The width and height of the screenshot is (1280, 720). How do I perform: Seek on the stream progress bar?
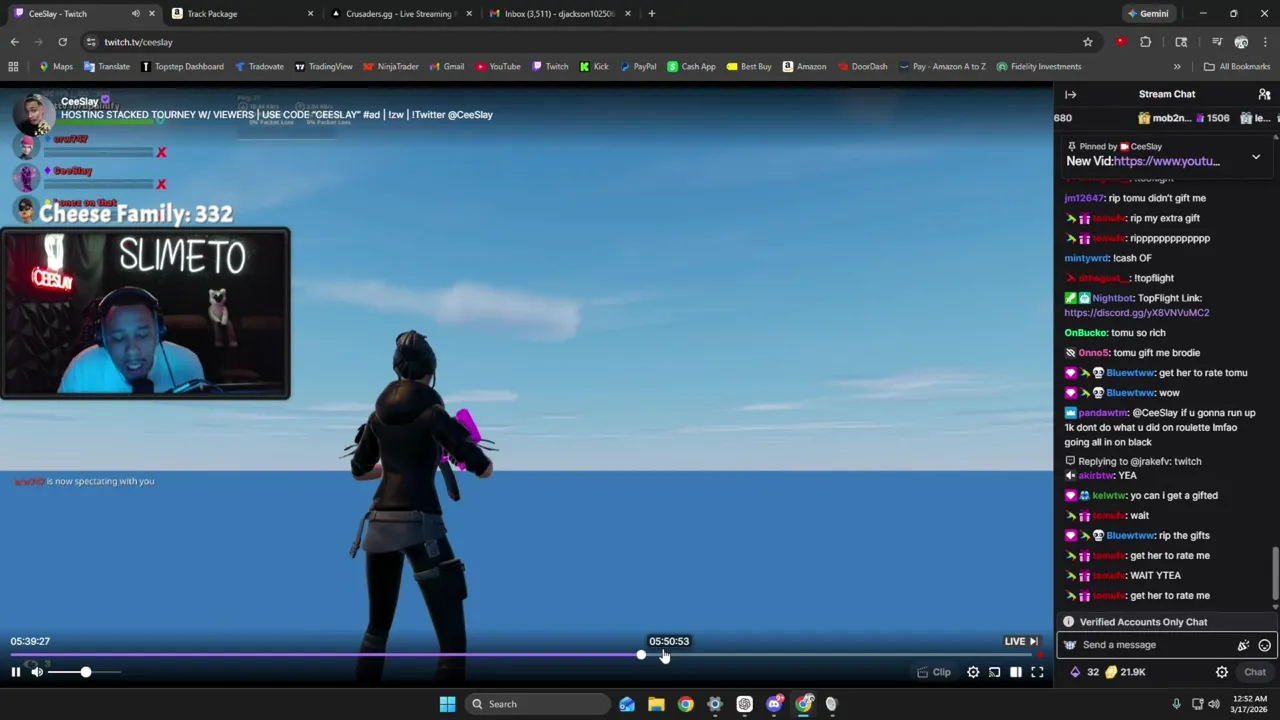(525, 655)
